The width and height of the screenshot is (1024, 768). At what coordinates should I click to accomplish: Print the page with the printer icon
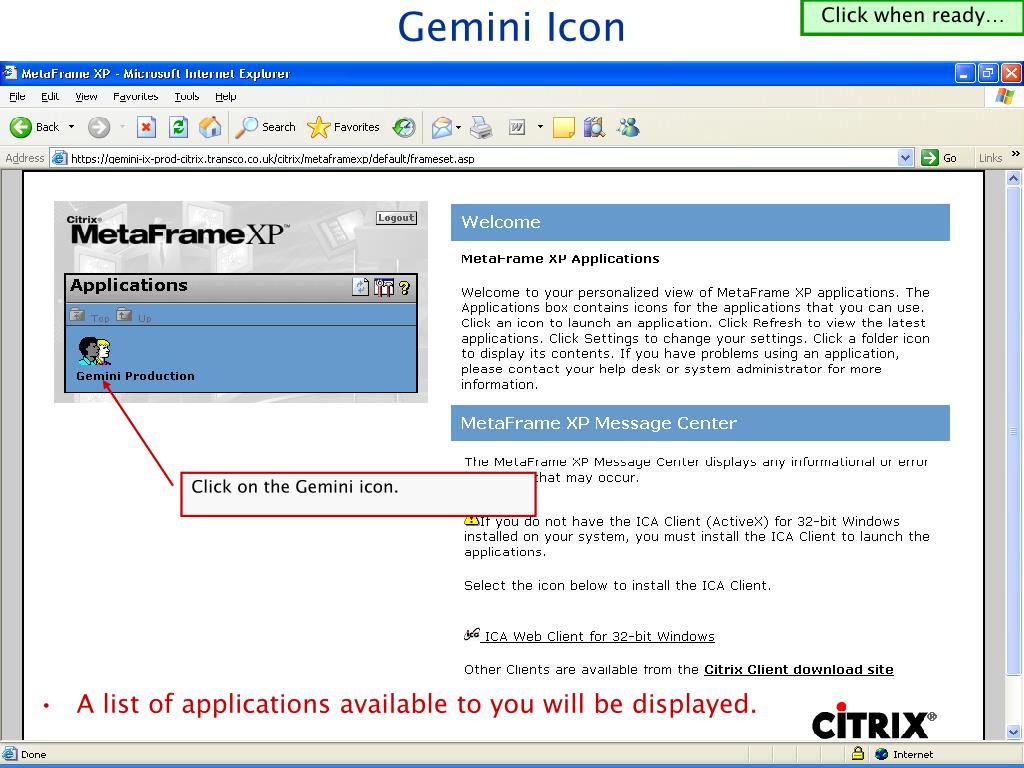coord(482,127)
